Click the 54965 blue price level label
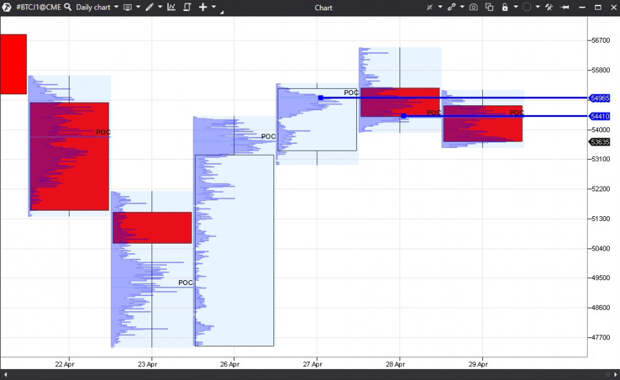Image resolution: width=620 pixels, height=380 pixels. pos(599,98)
